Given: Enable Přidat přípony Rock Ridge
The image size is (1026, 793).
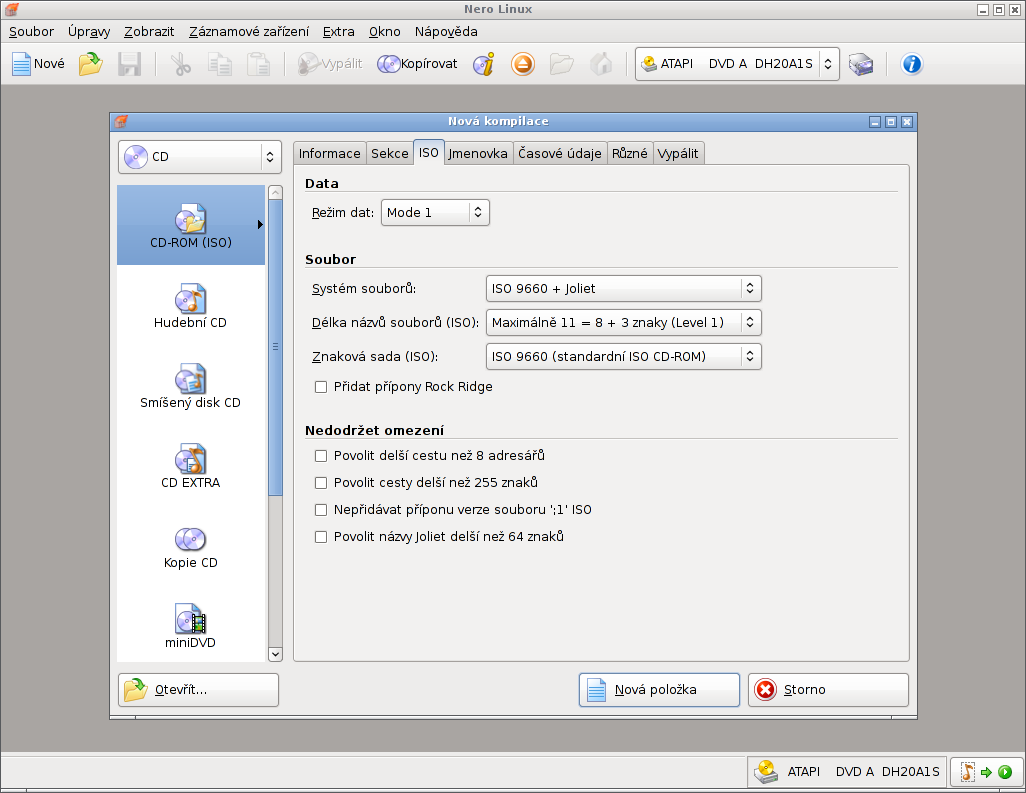Looking at the screenshot, I should tap(321, 386).
